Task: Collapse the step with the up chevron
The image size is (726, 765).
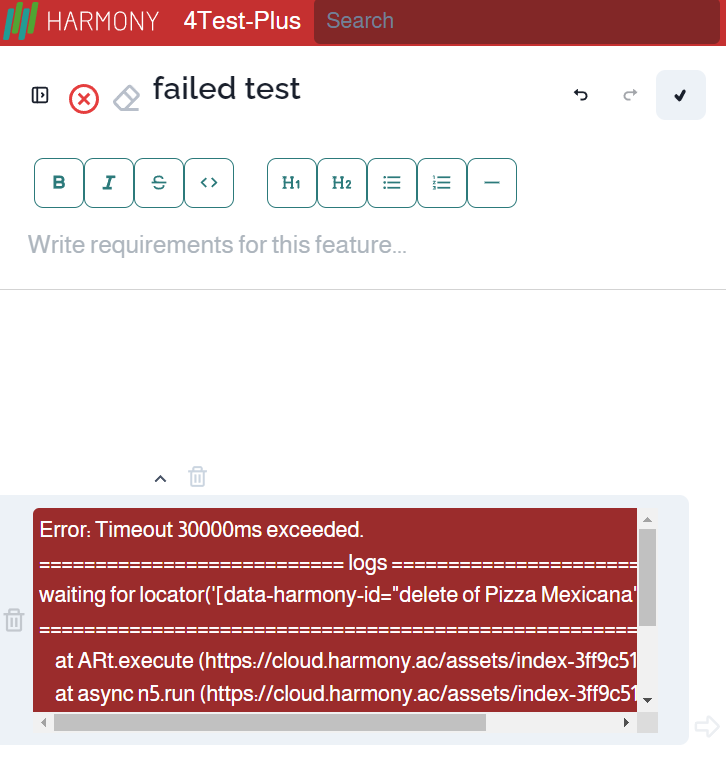Action: tap(160, 478)
